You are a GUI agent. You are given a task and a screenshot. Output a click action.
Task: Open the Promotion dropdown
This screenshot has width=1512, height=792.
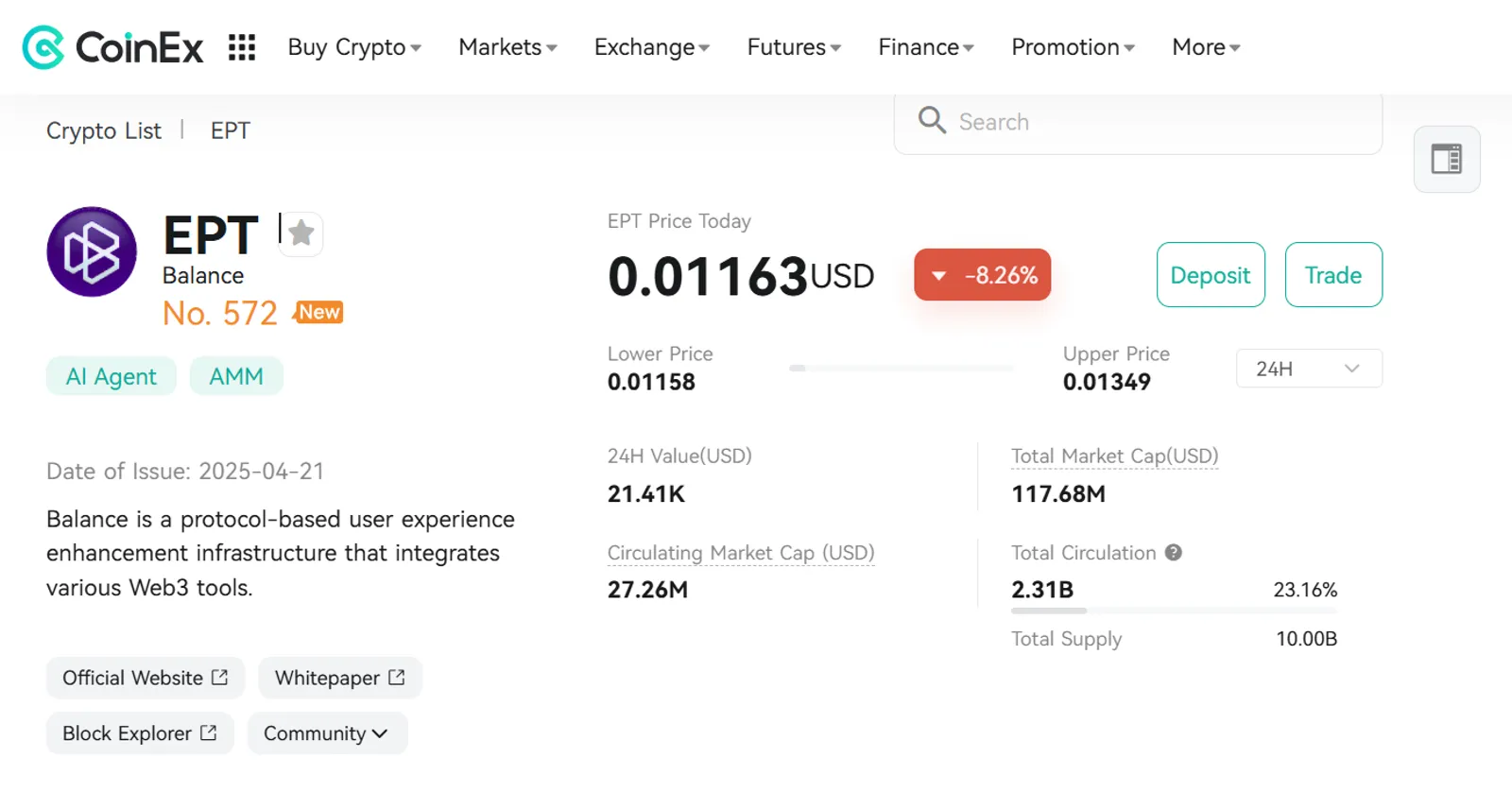(1073, 47)
